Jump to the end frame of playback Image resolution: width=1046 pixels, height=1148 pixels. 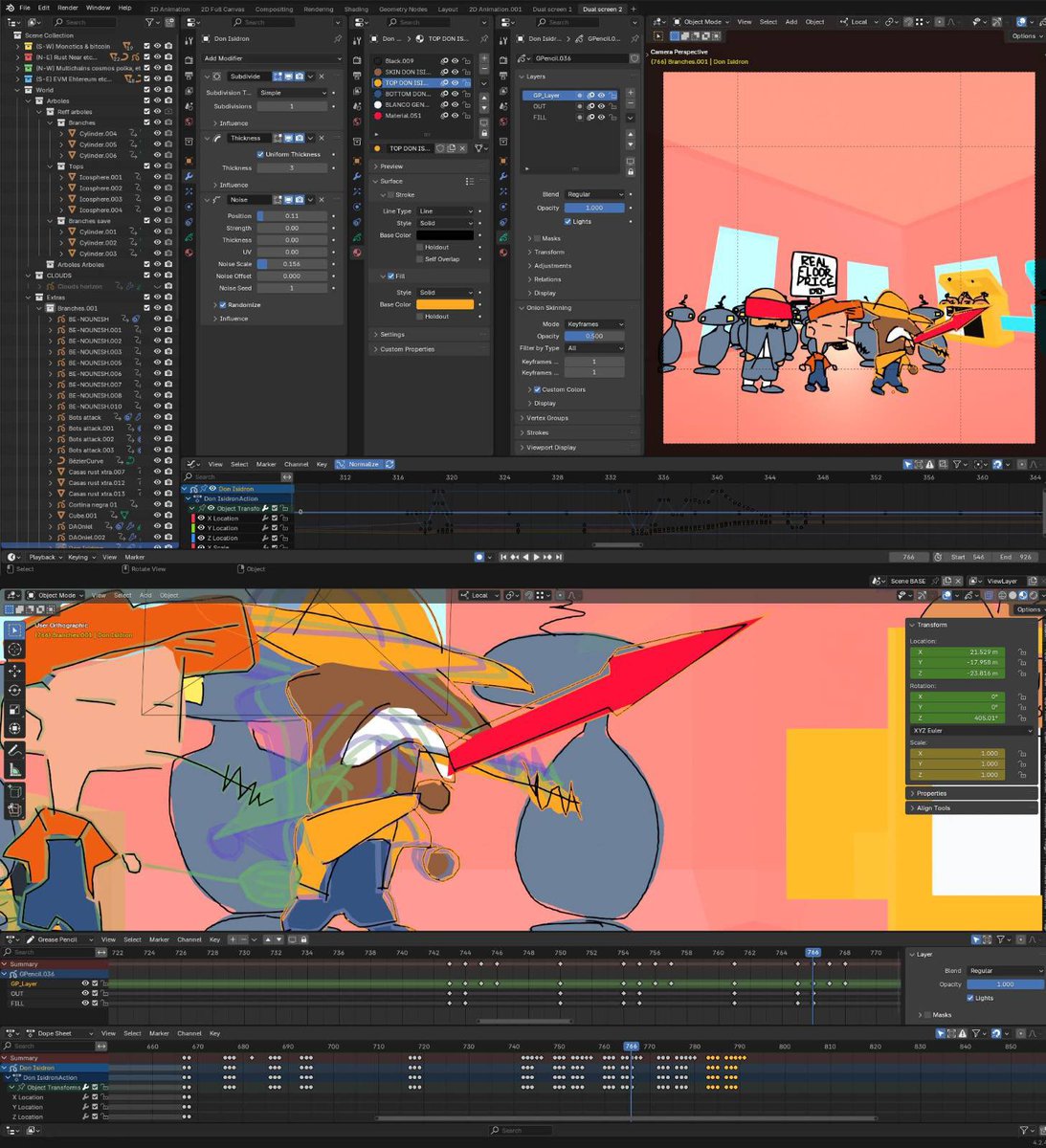(x=559, y=557)
